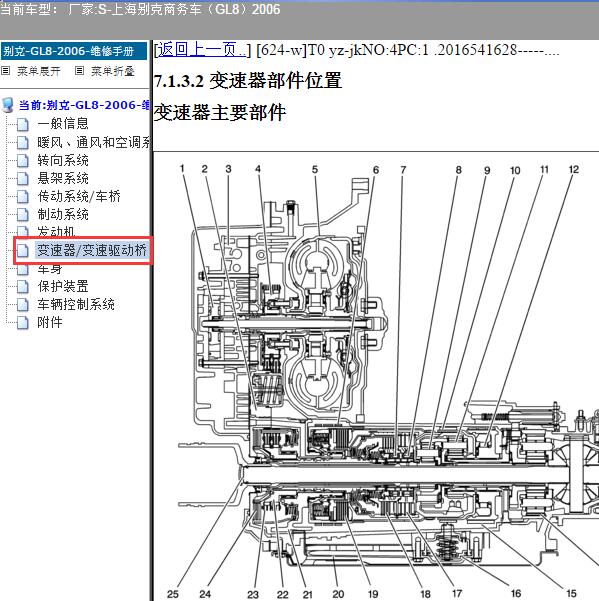Open the 变速器/变速驱动桥 tree item
Screen dimensions: 599x601
click(92, 250)
